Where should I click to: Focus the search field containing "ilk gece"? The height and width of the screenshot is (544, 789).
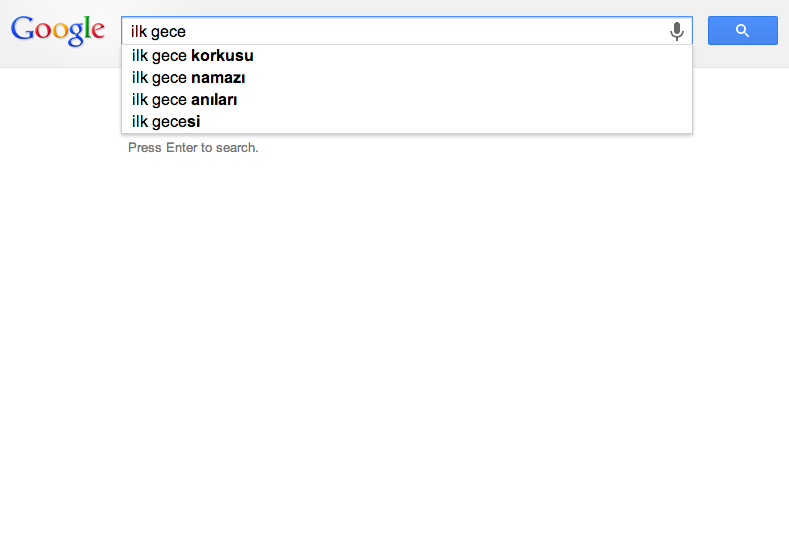(407, 31)
